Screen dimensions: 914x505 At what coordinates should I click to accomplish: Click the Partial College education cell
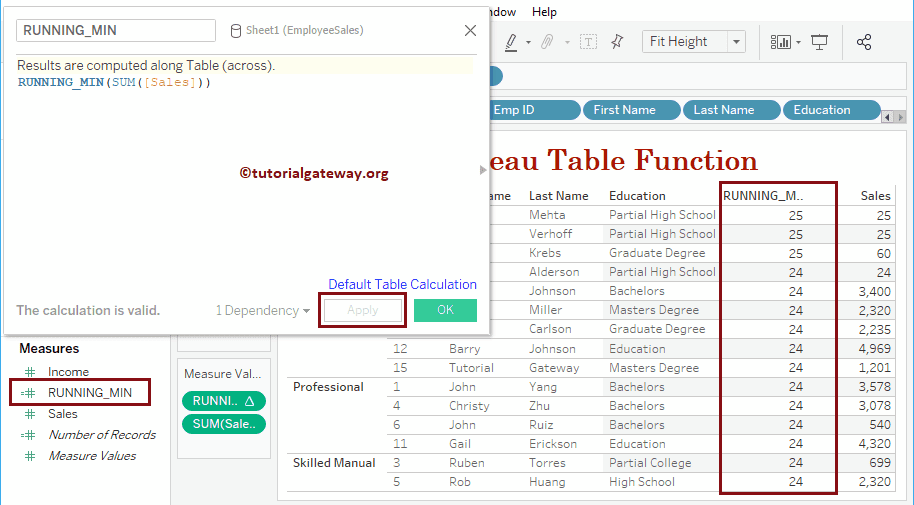click(650, 463)
